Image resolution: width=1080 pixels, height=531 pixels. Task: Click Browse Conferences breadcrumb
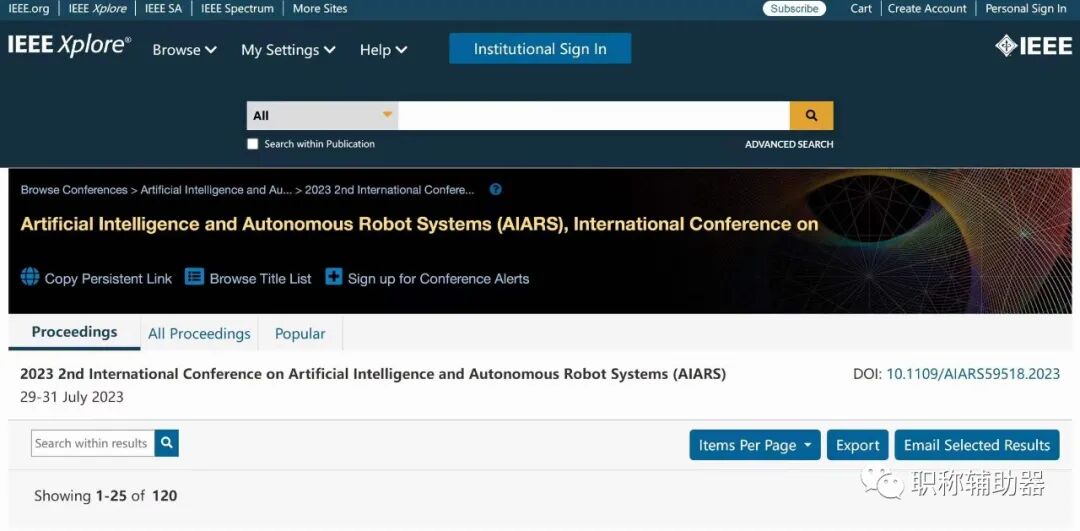74,189
